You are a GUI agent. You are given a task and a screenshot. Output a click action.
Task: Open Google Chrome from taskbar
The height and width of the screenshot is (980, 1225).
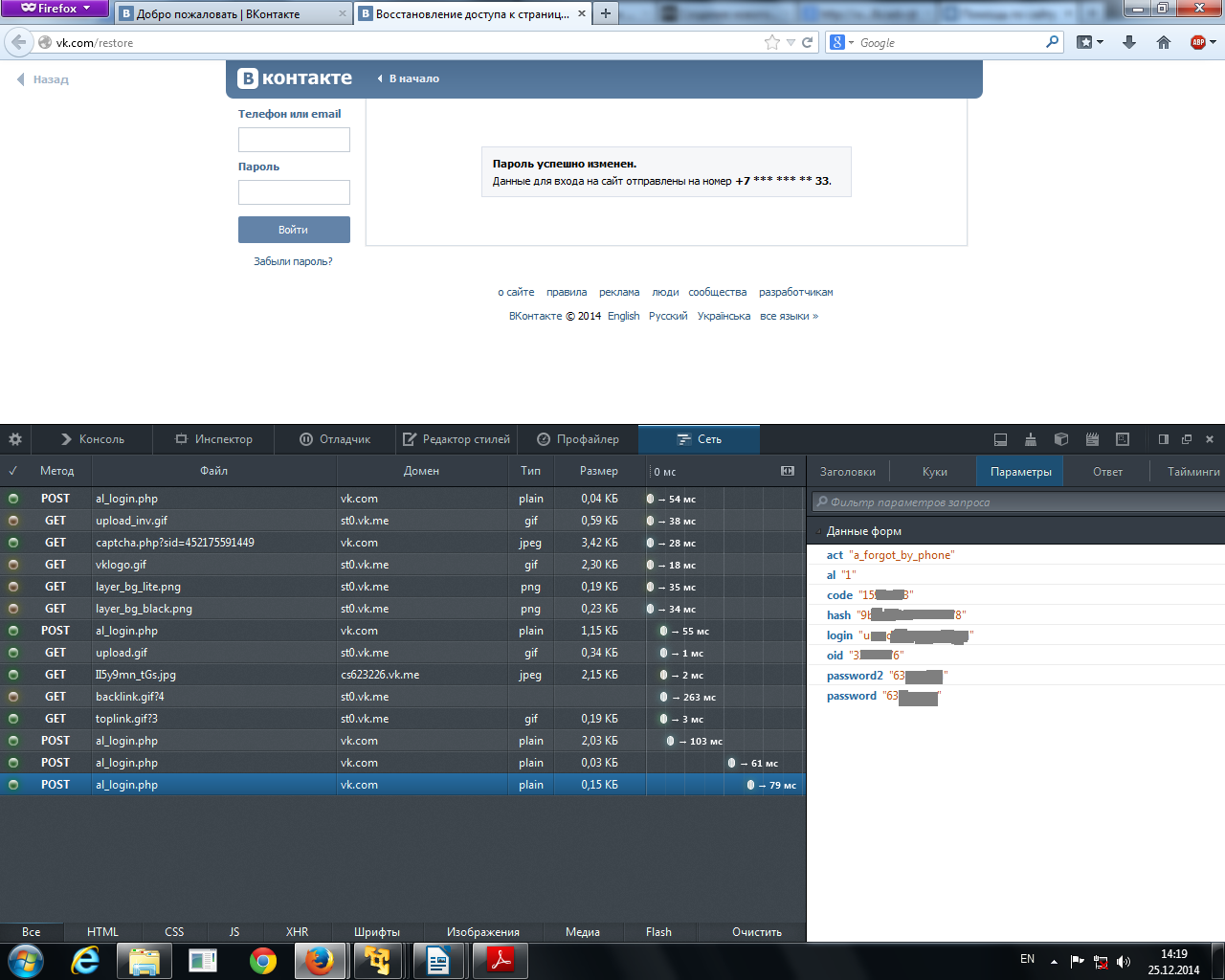point(263,961)
